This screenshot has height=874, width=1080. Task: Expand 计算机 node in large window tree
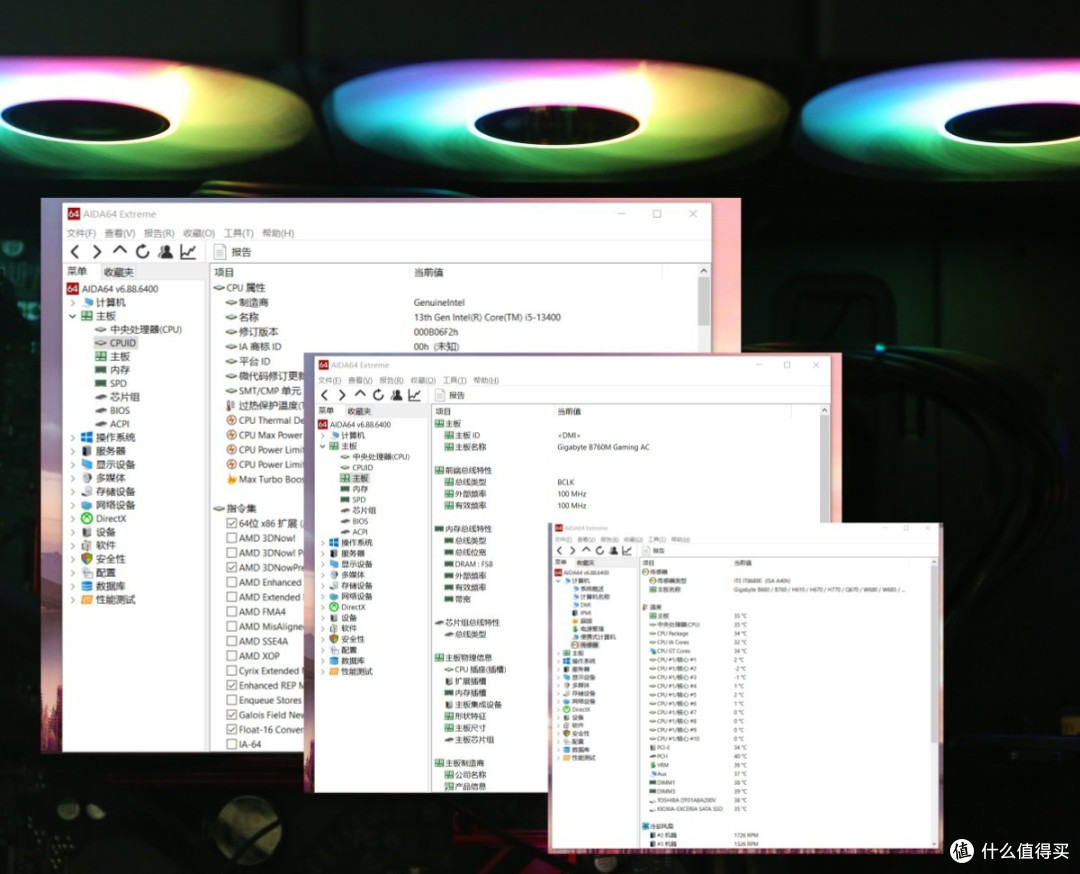(x=72, y=303)
